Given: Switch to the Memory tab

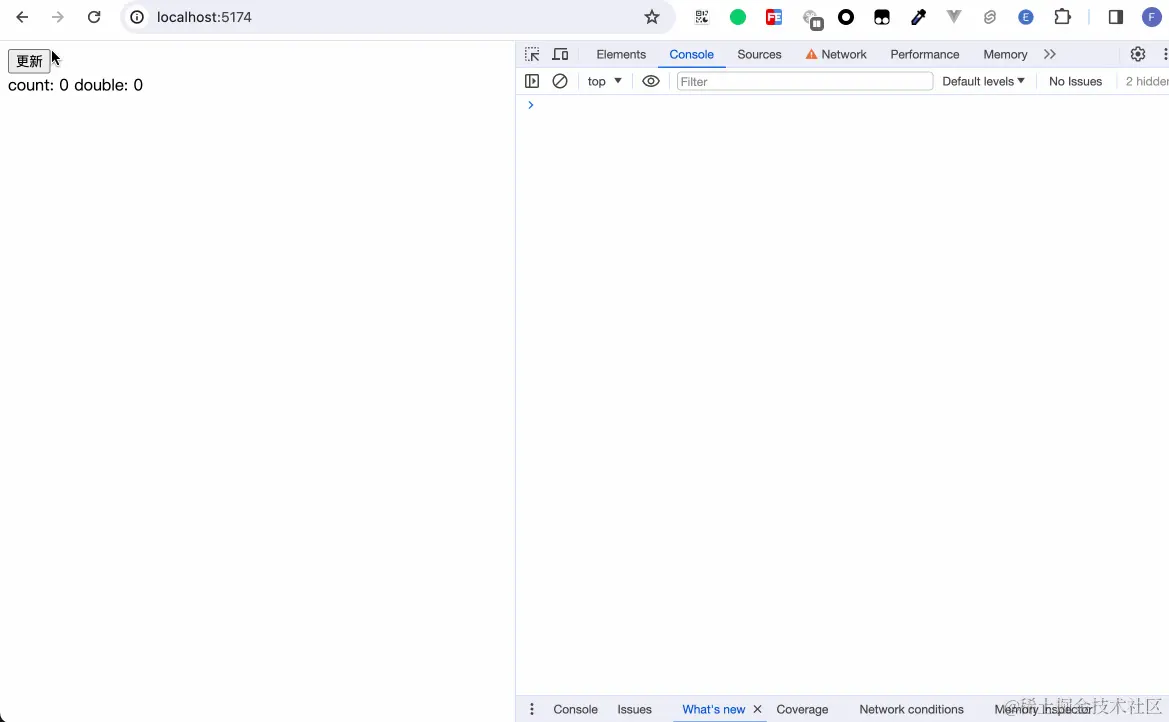Looking at the screenshot, I should pyautogui.click(x=1005, y=54).
